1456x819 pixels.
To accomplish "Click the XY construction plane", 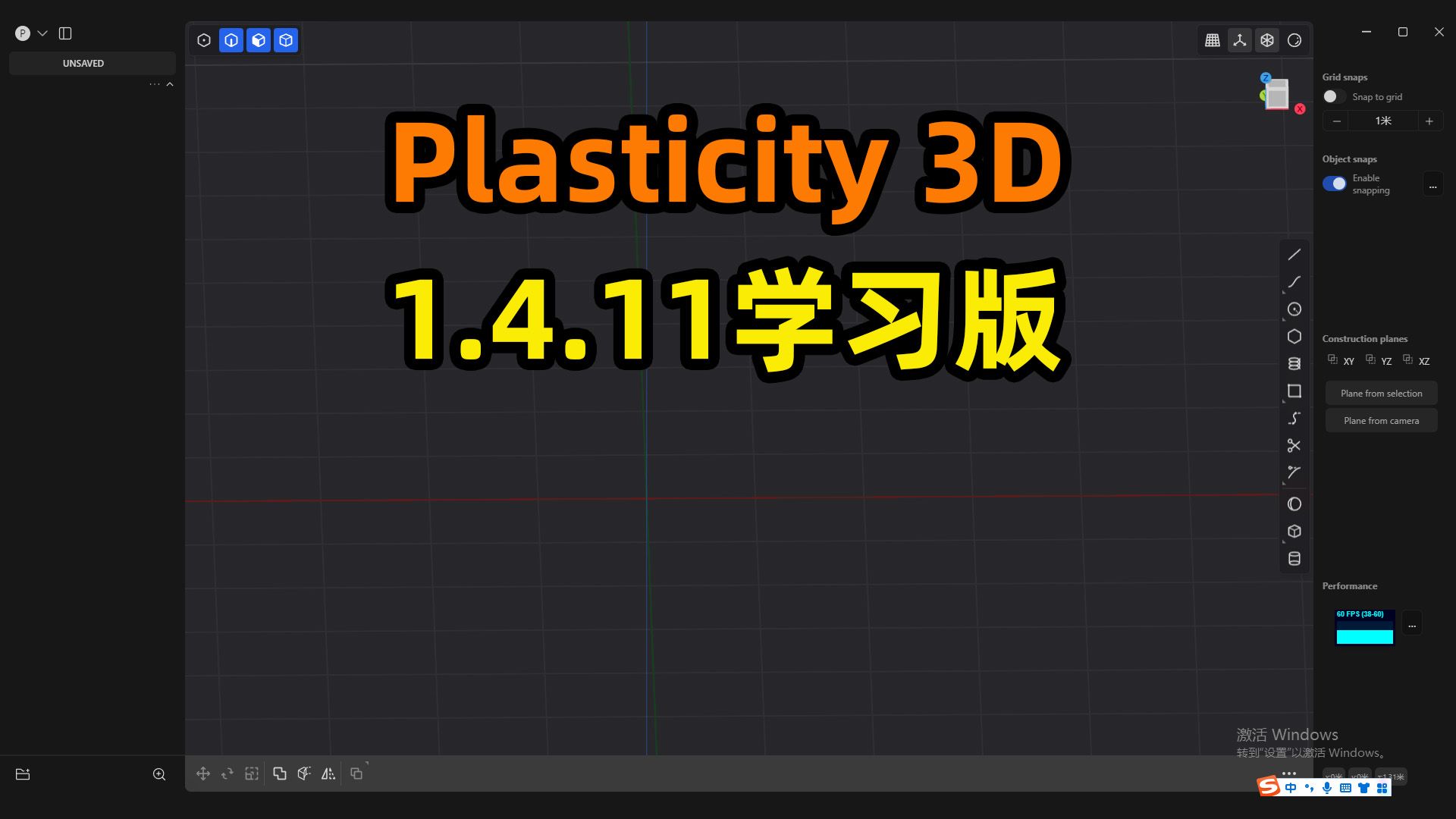I will point(1341,361).
